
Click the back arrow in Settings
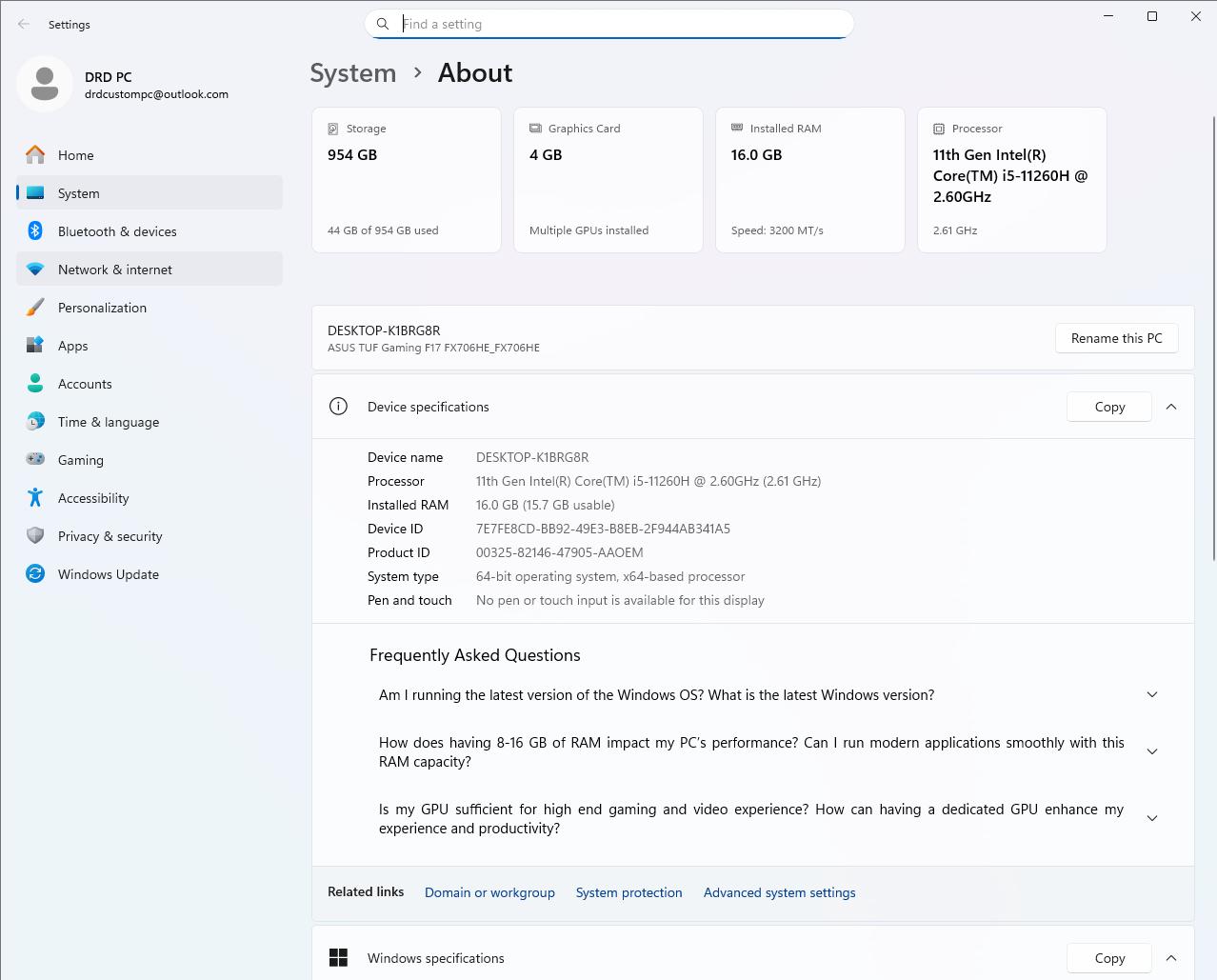(24, 24)
